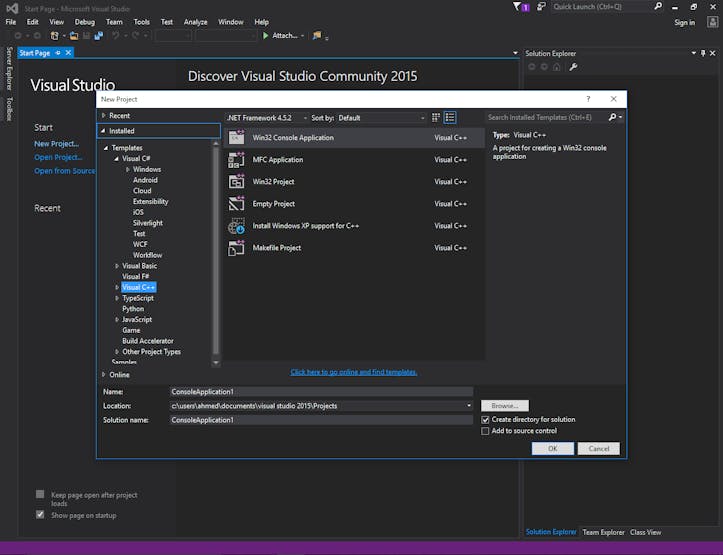Expand the Visual Basic tree node
The height and width of the screenshot is (555, 723).
coord(117,266)
